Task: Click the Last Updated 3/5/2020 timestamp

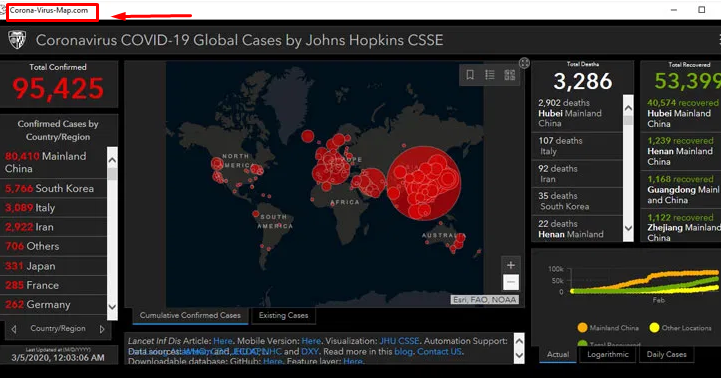Action: (x=58, y=358)
